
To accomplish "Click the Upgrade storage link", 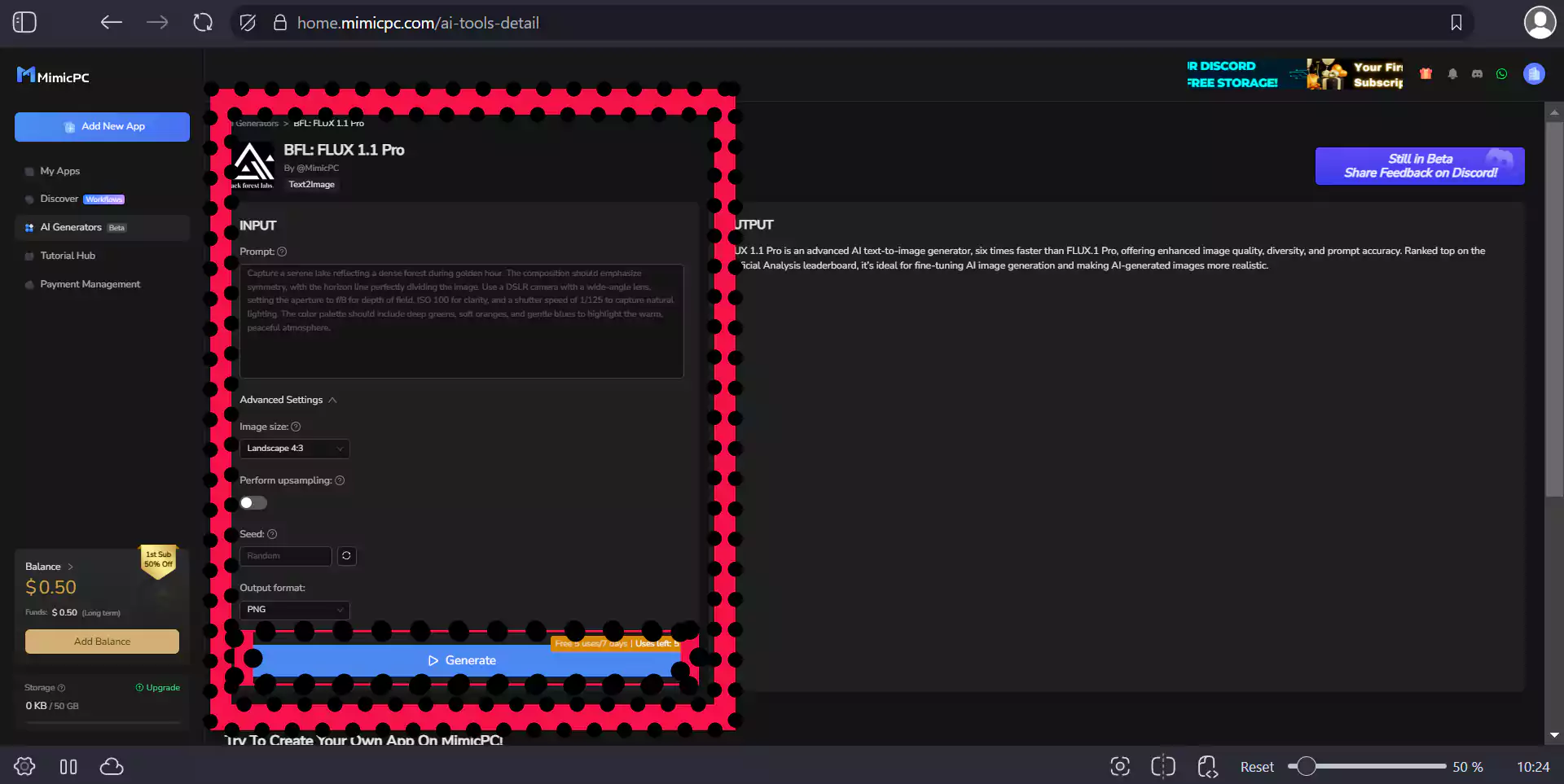I will pos(157,688).
